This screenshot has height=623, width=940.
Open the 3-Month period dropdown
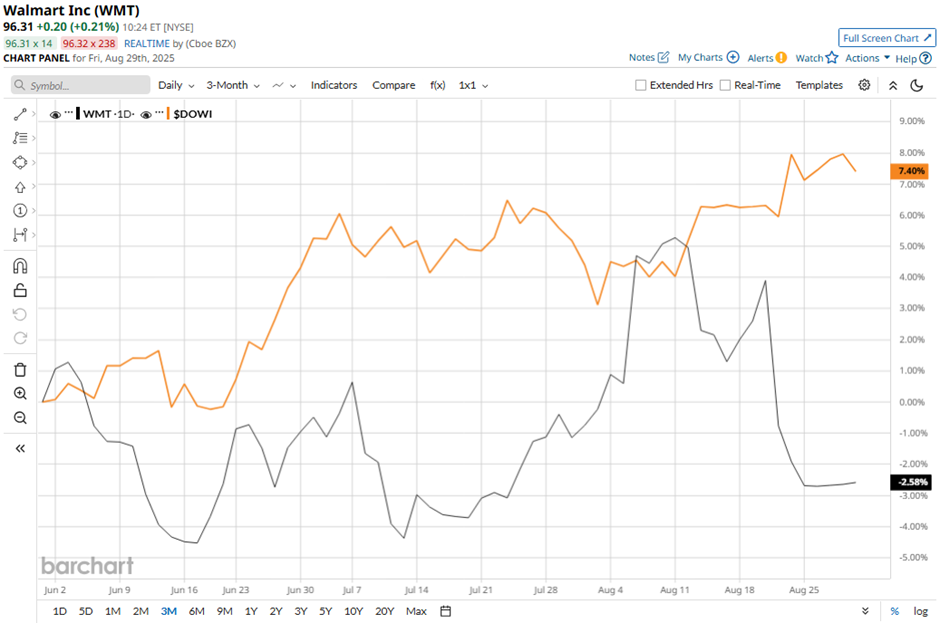(x=233, y=85)
